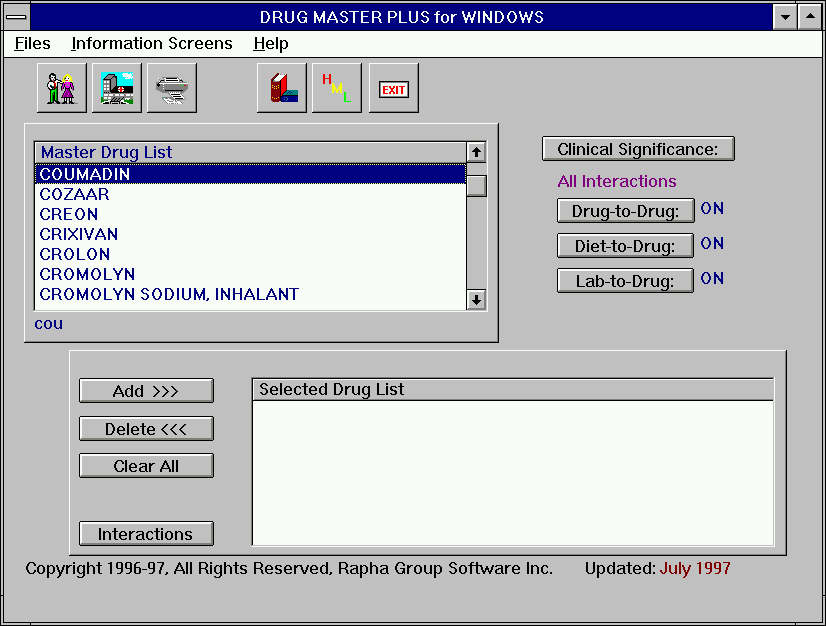Viewport: 826px width, 626px height.
Task: Open the Help menu
Action: [271, 43]
